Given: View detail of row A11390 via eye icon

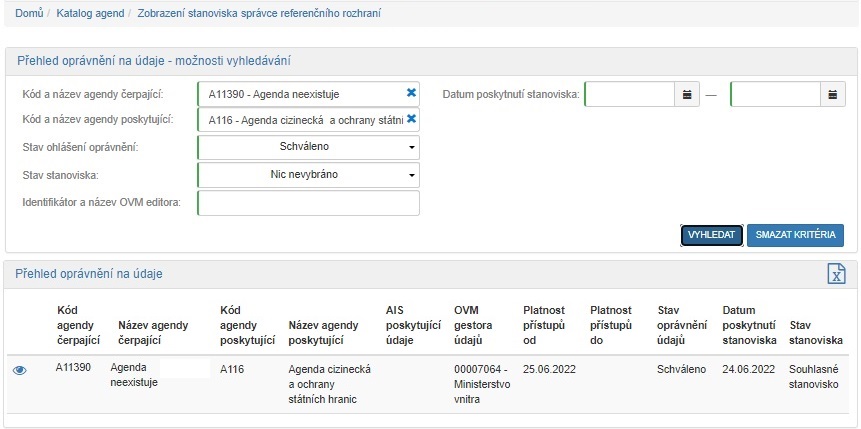Looking at the screenshot, I should pos(19,371).
